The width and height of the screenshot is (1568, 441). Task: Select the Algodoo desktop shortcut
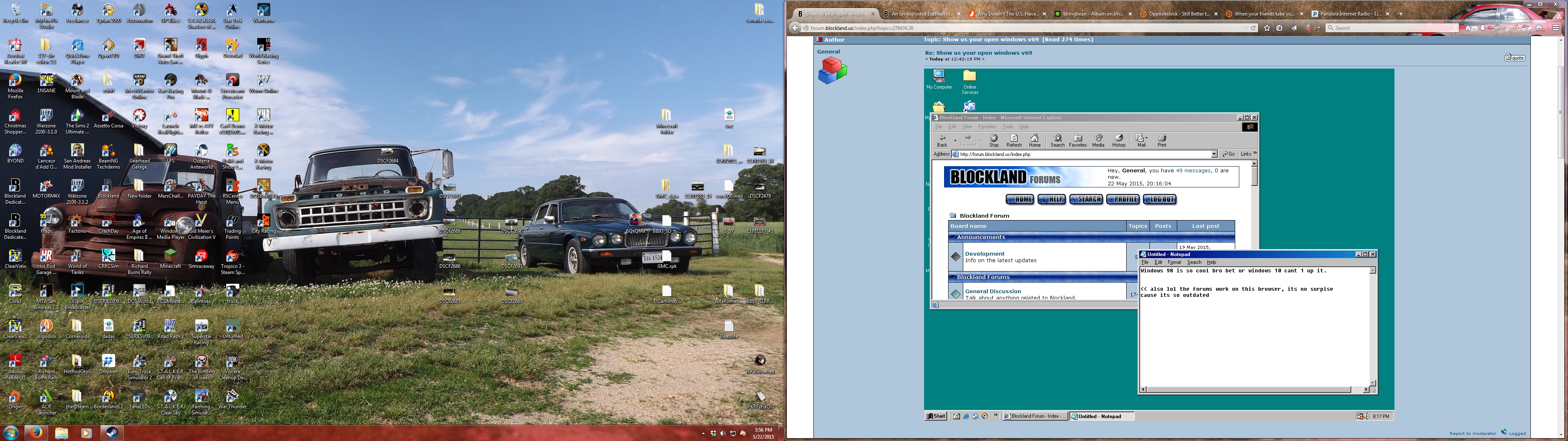click(x=46, y=329)
